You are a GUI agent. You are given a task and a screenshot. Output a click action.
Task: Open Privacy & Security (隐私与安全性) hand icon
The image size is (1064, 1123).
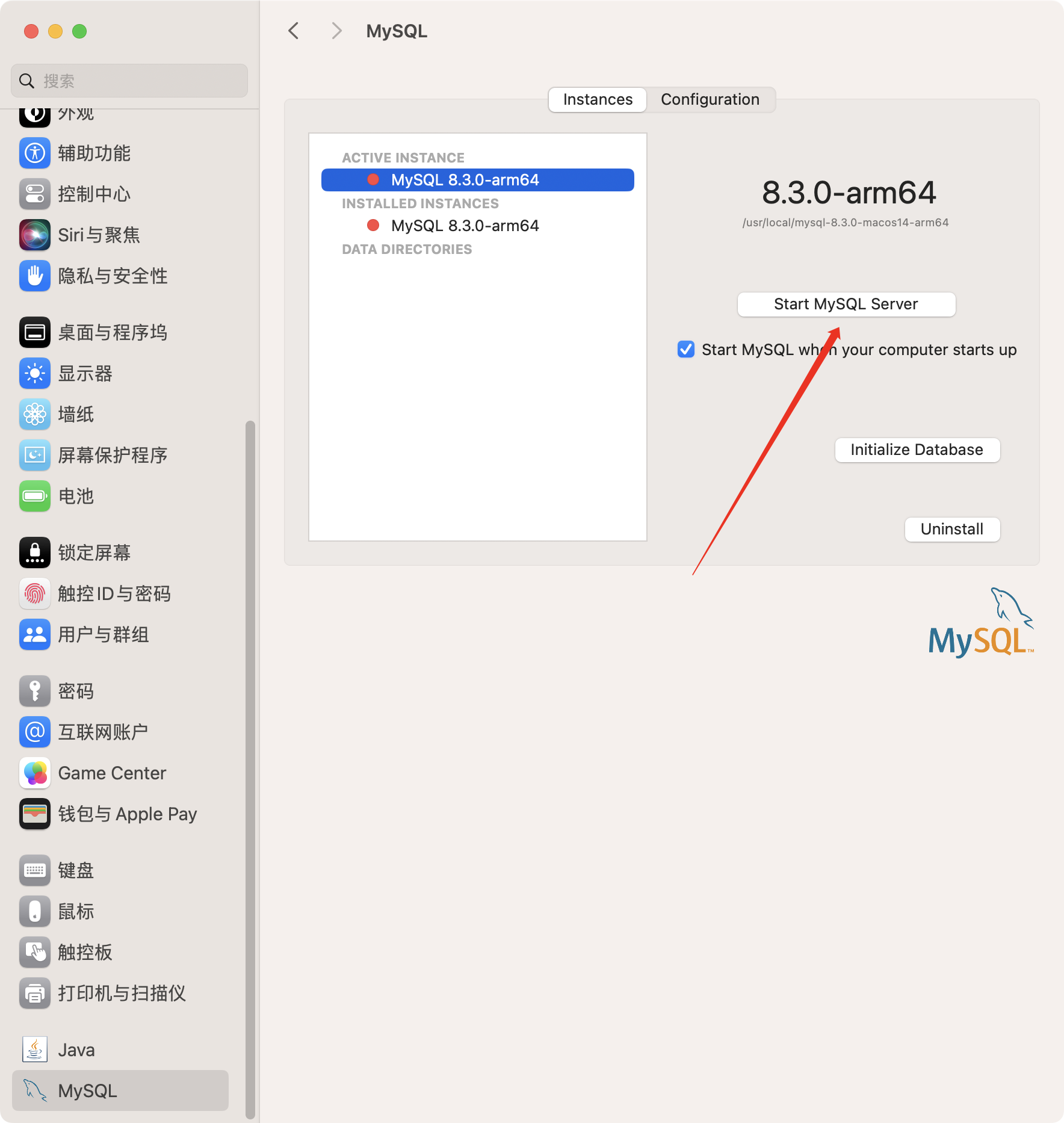(x=35, y=276)
